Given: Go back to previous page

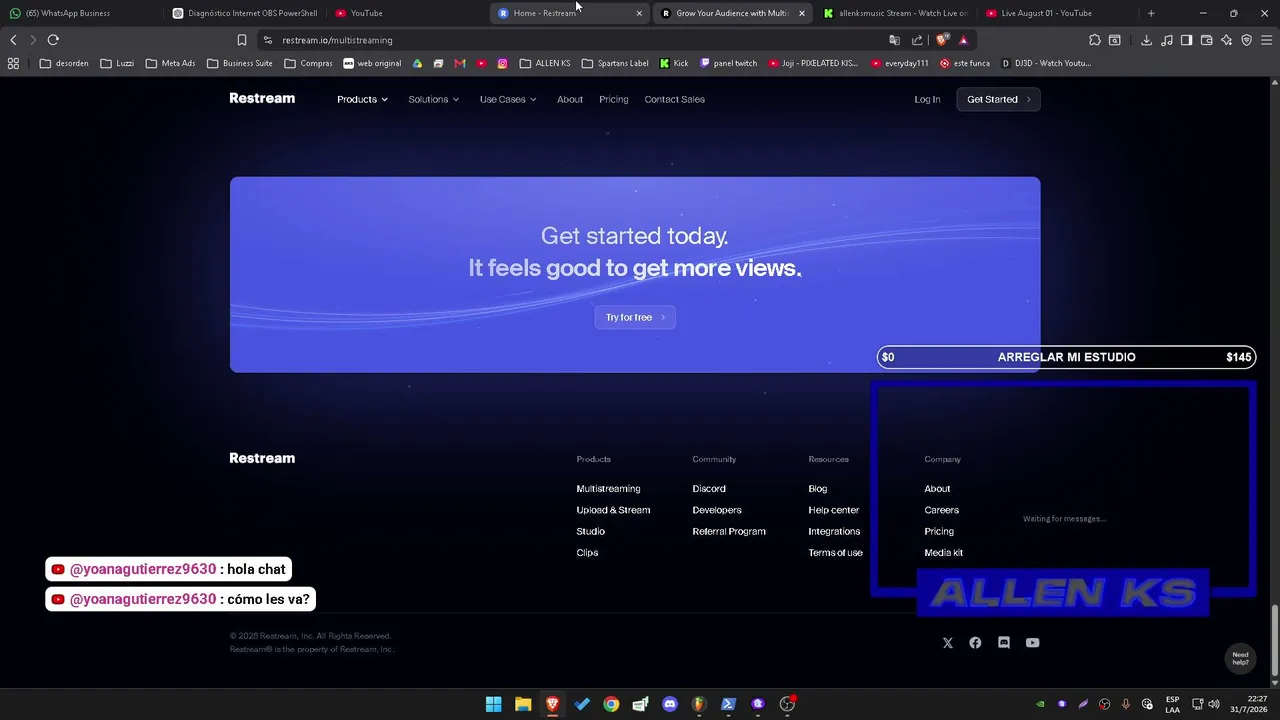Looking at the screenshot, I should 13,40.
